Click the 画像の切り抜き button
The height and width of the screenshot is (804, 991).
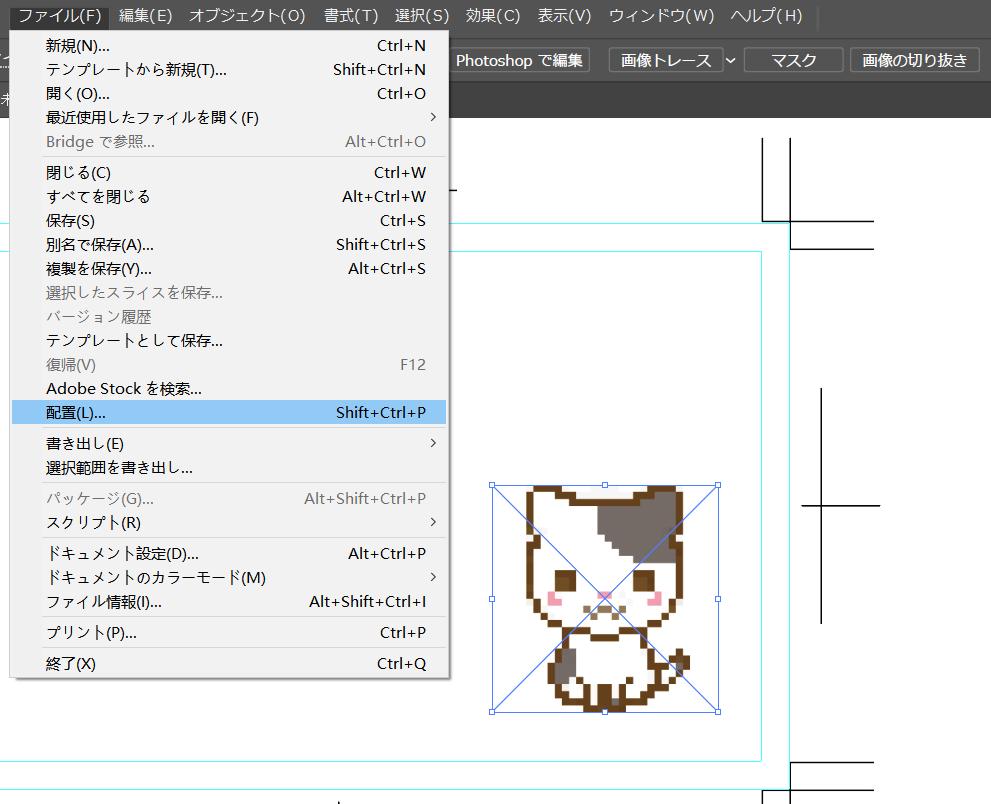[x=915, y=61]
